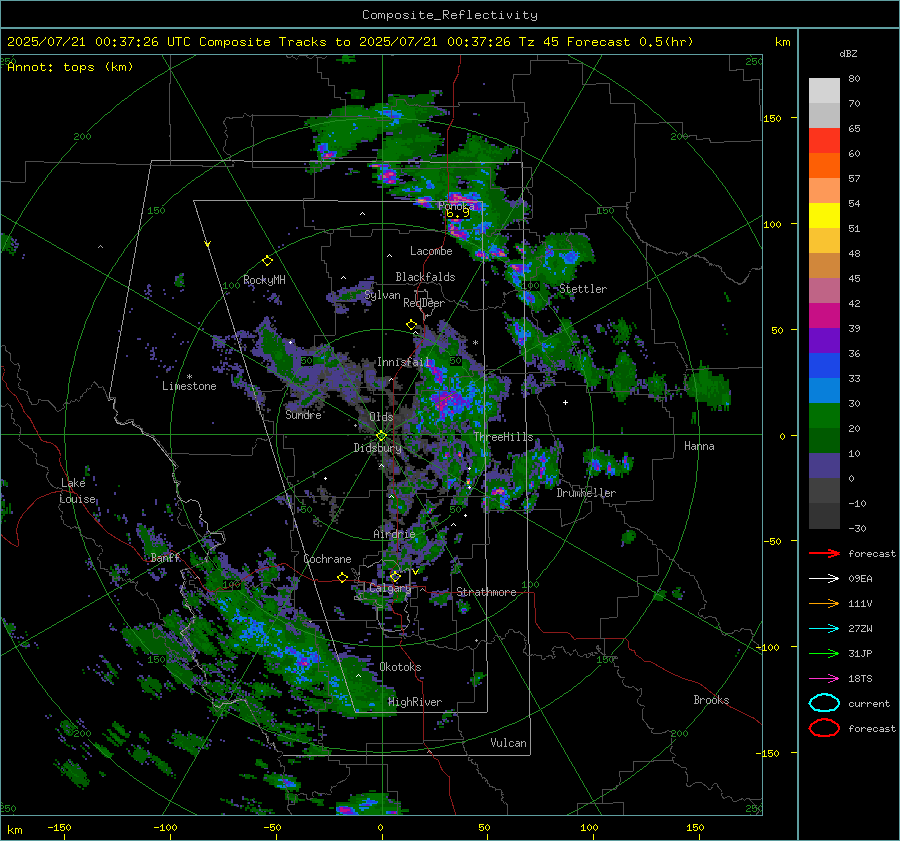Pick the 45-48 dBZ brown swatch
The width and height of the screenshot is (900, 841).
(x=824, y=266)
